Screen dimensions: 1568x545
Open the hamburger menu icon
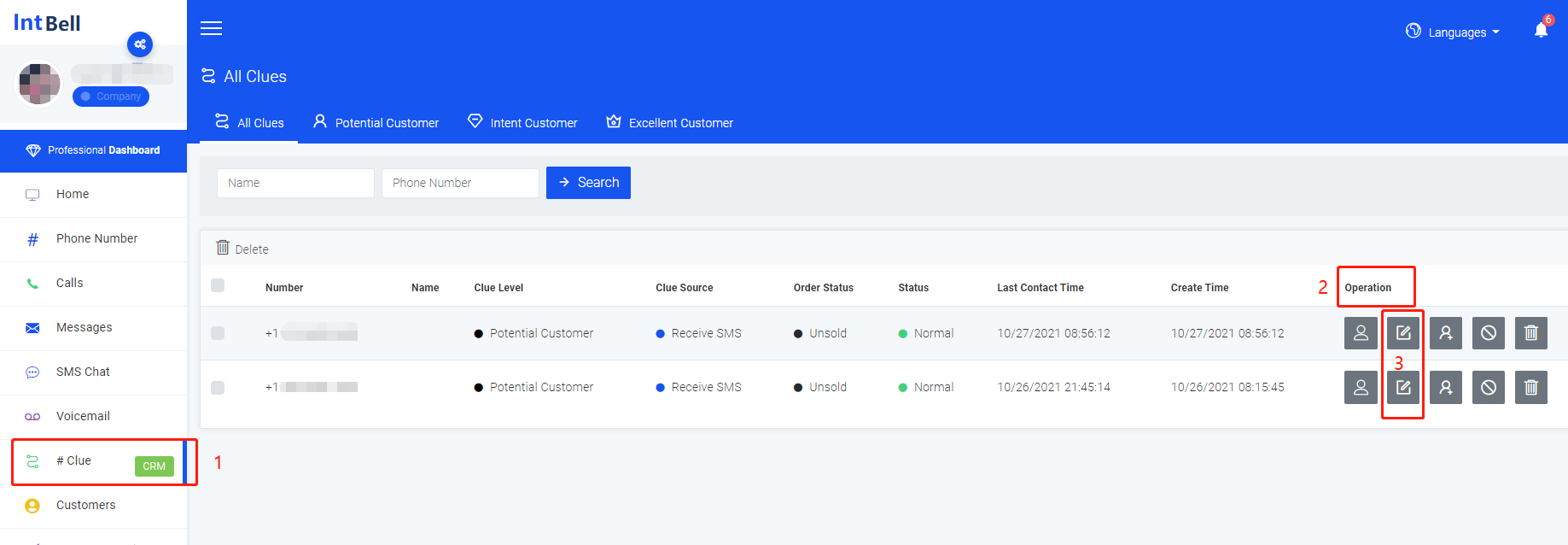[x=211, y=28]
